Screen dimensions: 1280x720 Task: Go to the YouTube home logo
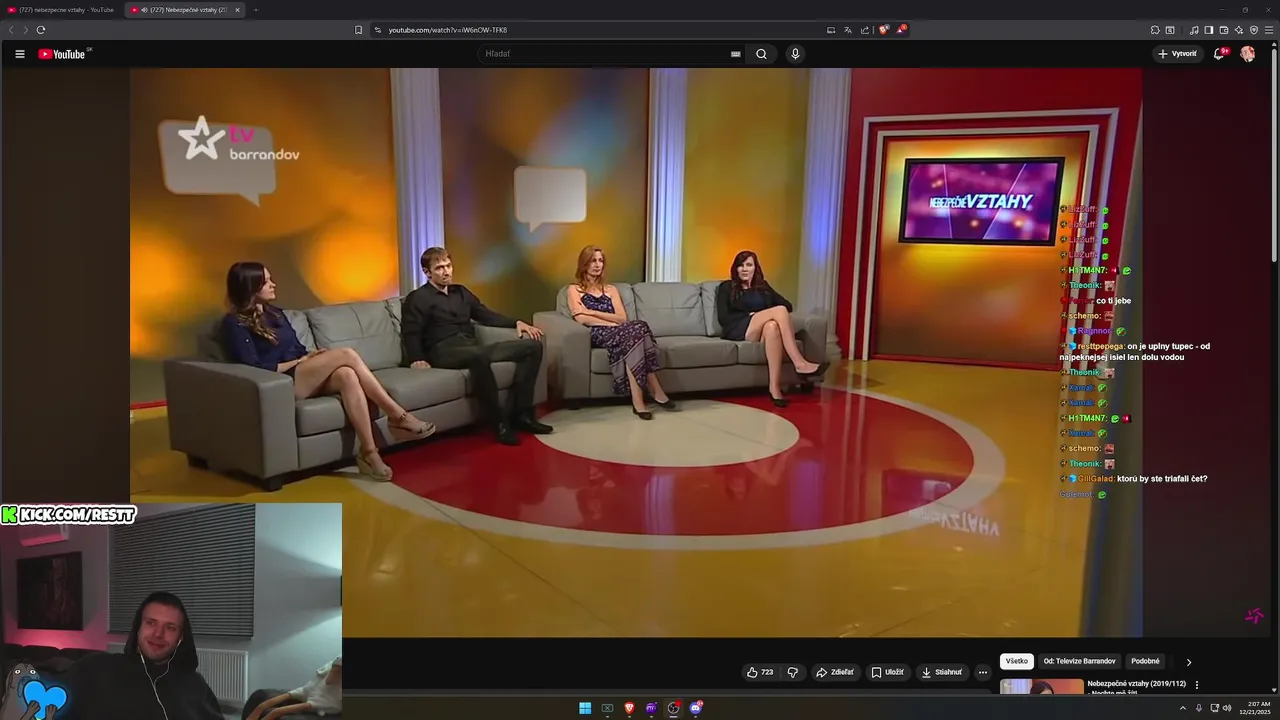point(62,54)
